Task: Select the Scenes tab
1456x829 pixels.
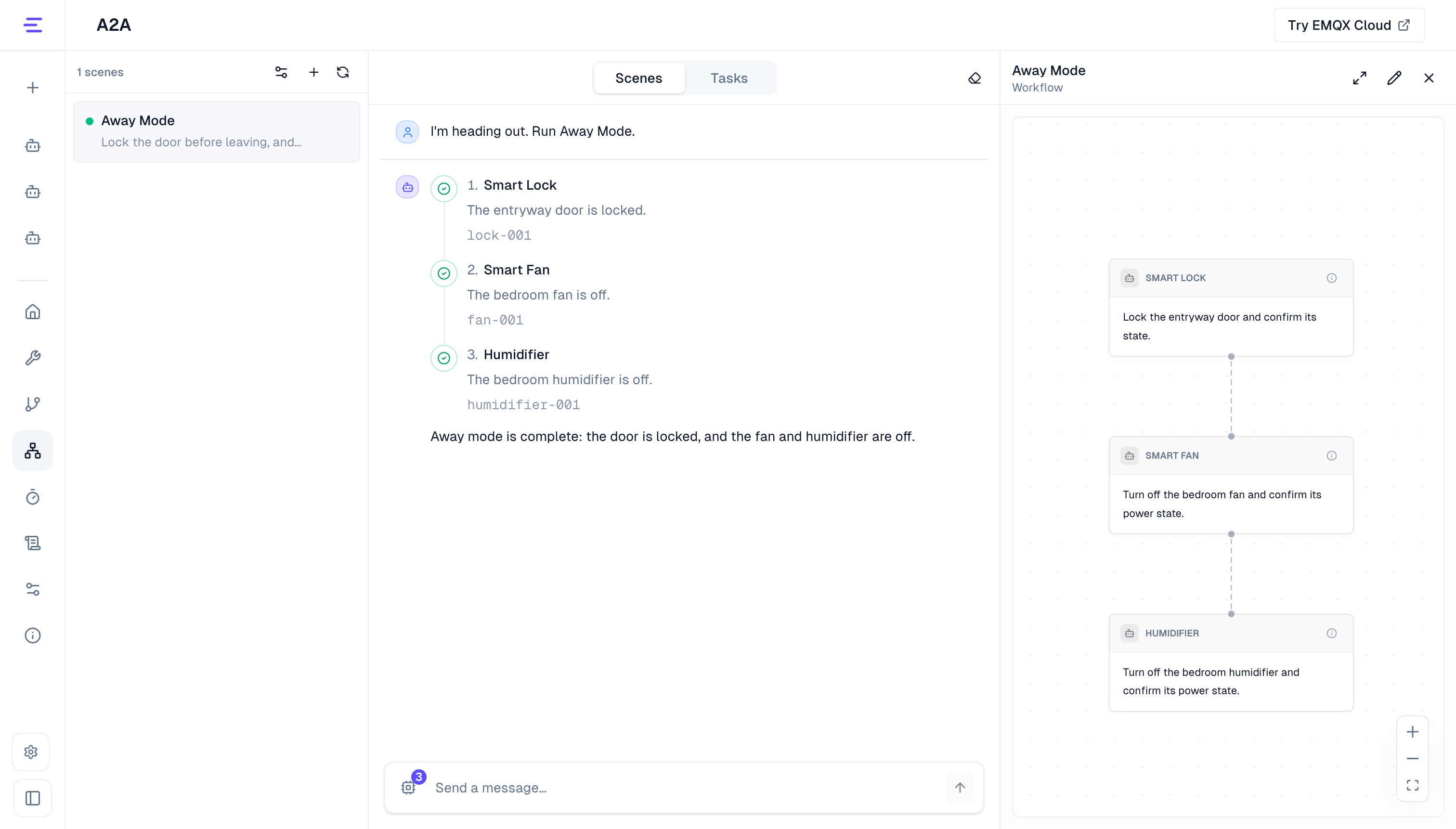Action: tap(638, 78)
